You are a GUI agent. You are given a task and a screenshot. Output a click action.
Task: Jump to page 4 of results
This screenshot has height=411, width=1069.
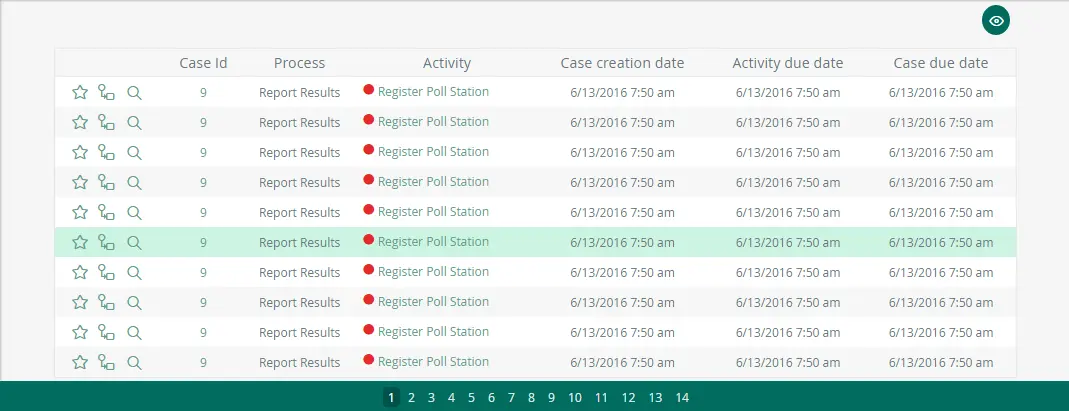[451, 397]
